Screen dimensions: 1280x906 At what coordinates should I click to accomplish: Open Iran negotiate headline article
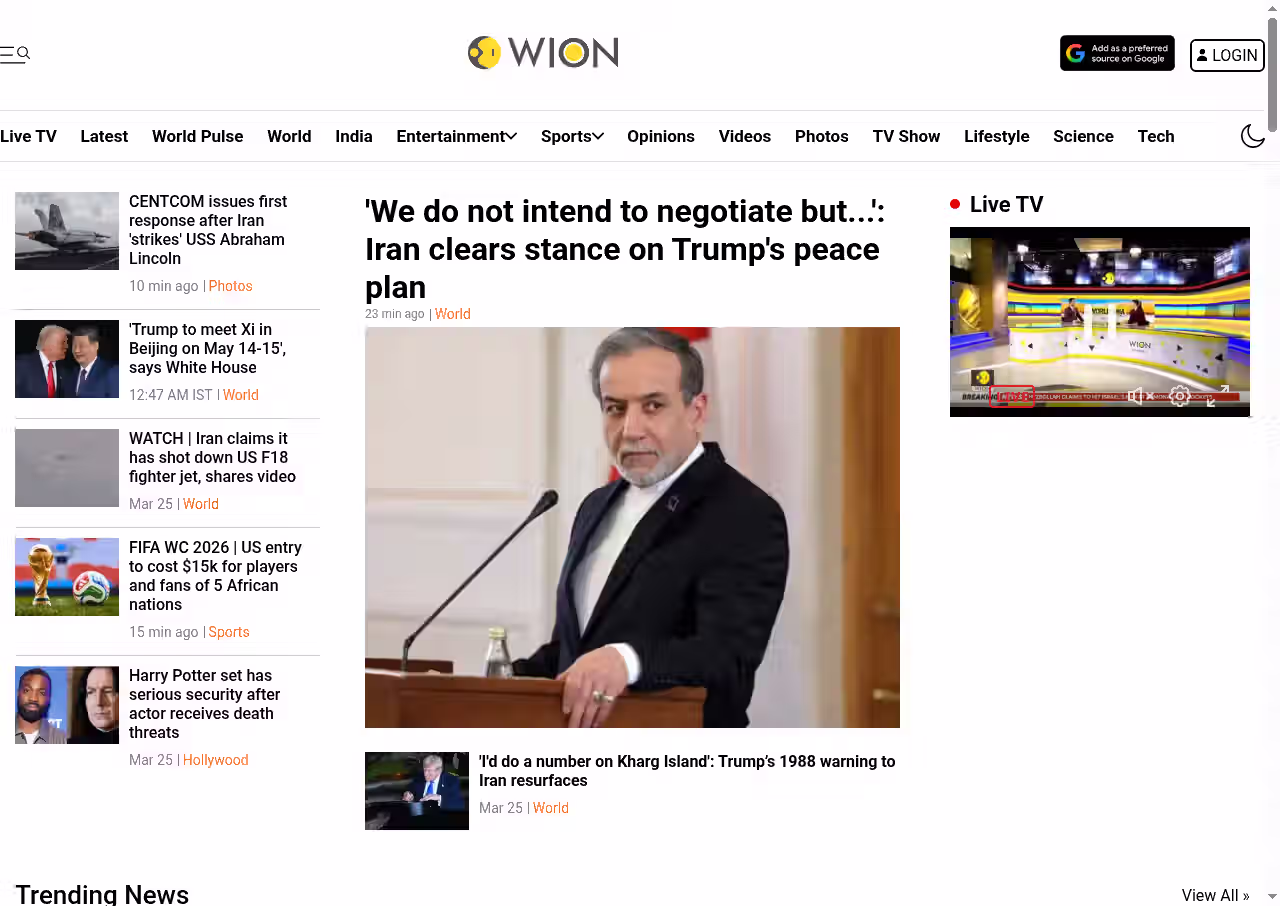[x=625, y=249]
